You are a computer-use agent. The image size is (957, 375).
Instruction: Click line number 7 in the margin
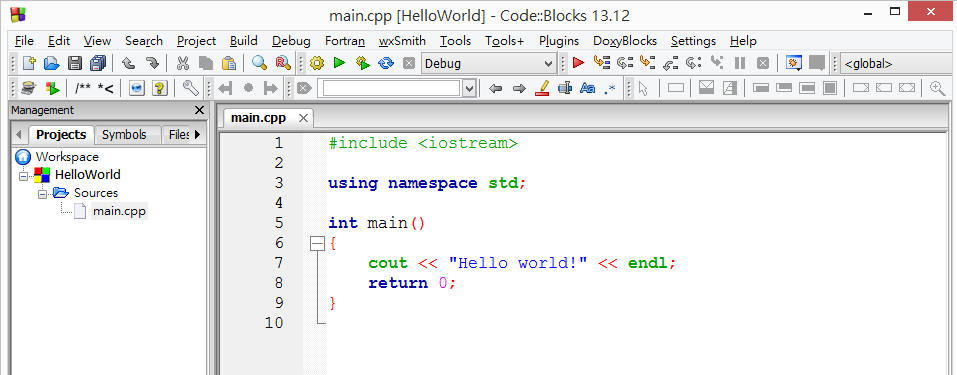[279, 263]
